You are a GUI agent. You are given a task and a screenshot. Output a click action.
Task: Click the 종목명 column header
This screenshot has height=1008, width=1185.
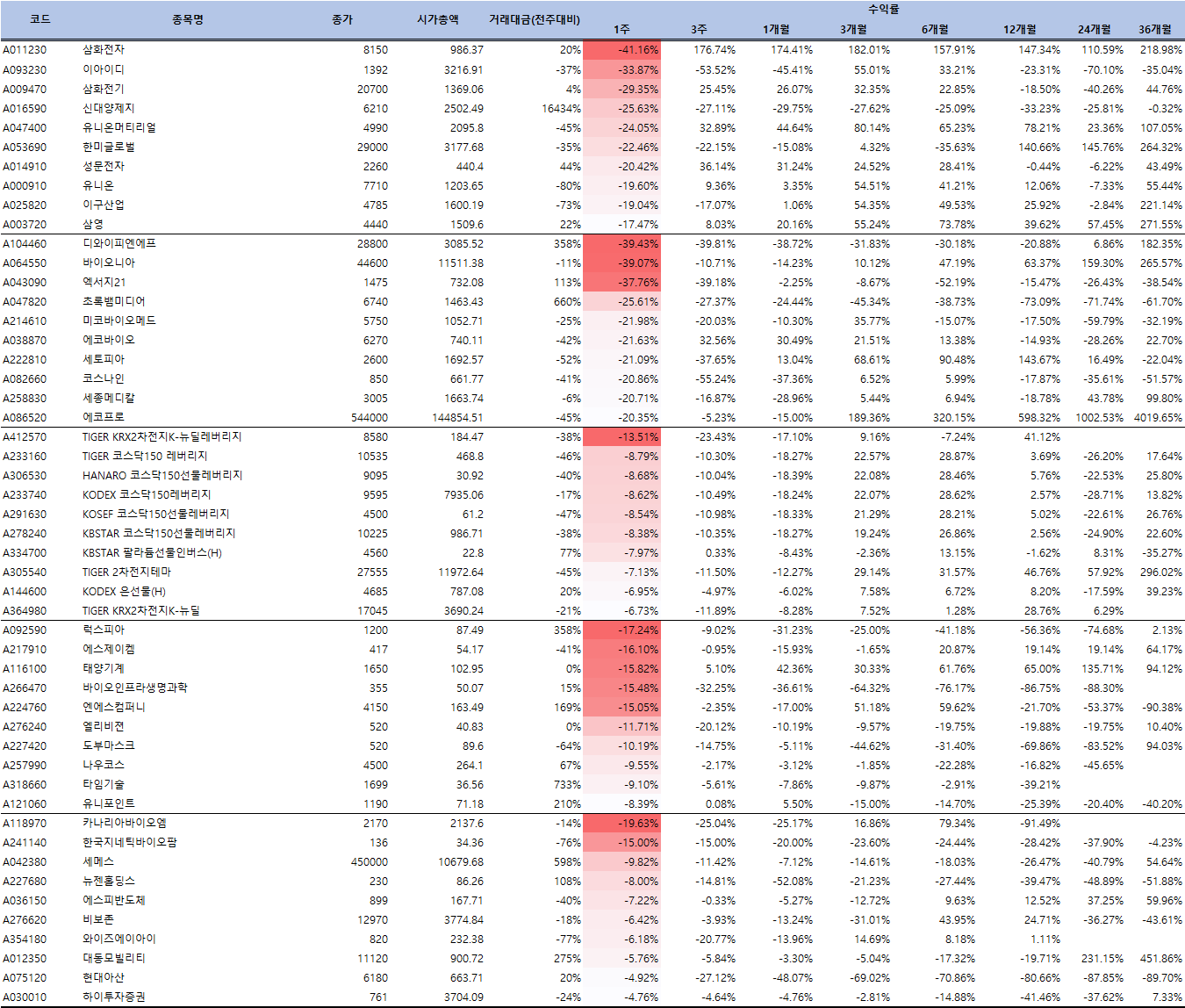(188, 19)
